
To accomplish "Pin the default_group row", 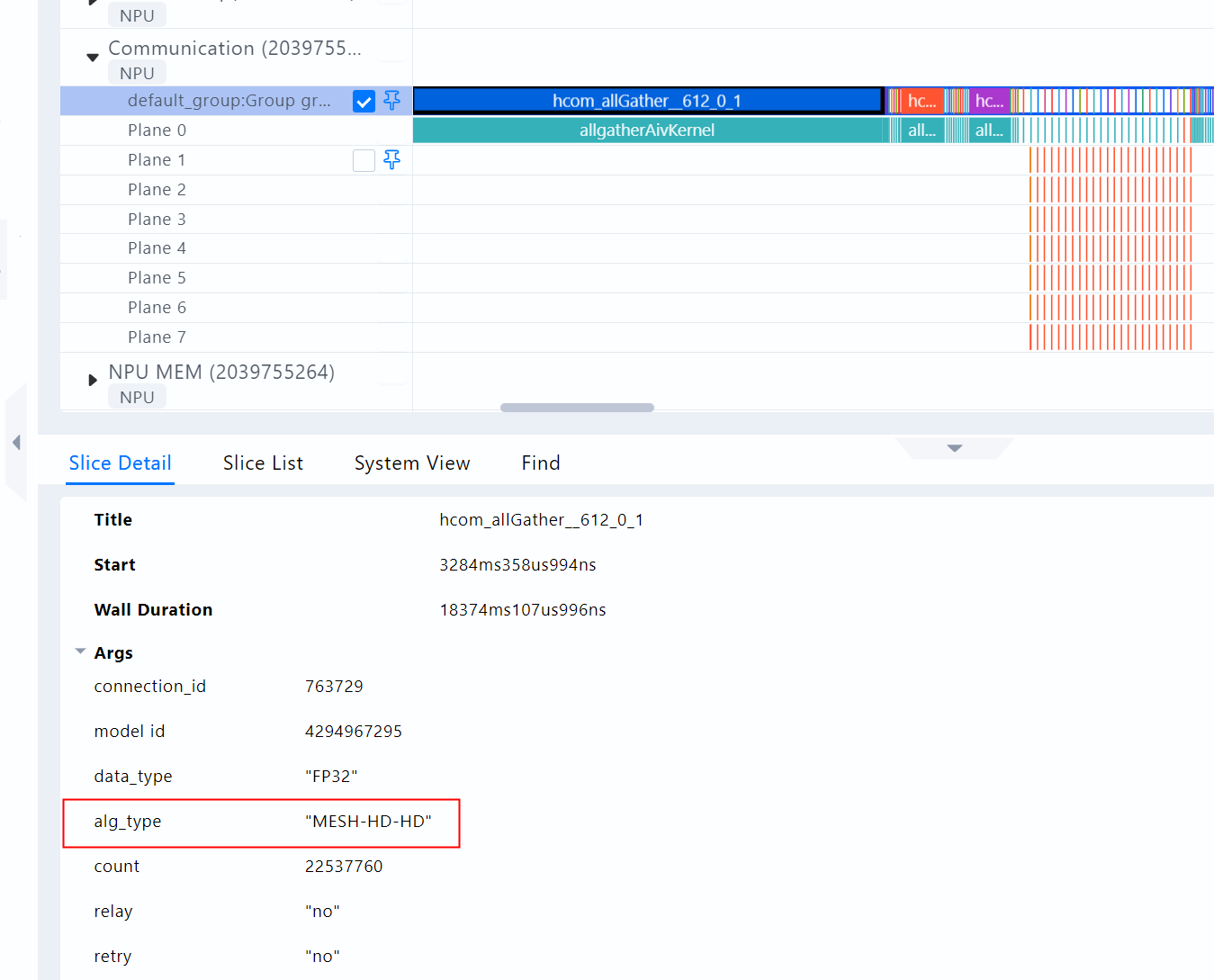I will point(391,101).
